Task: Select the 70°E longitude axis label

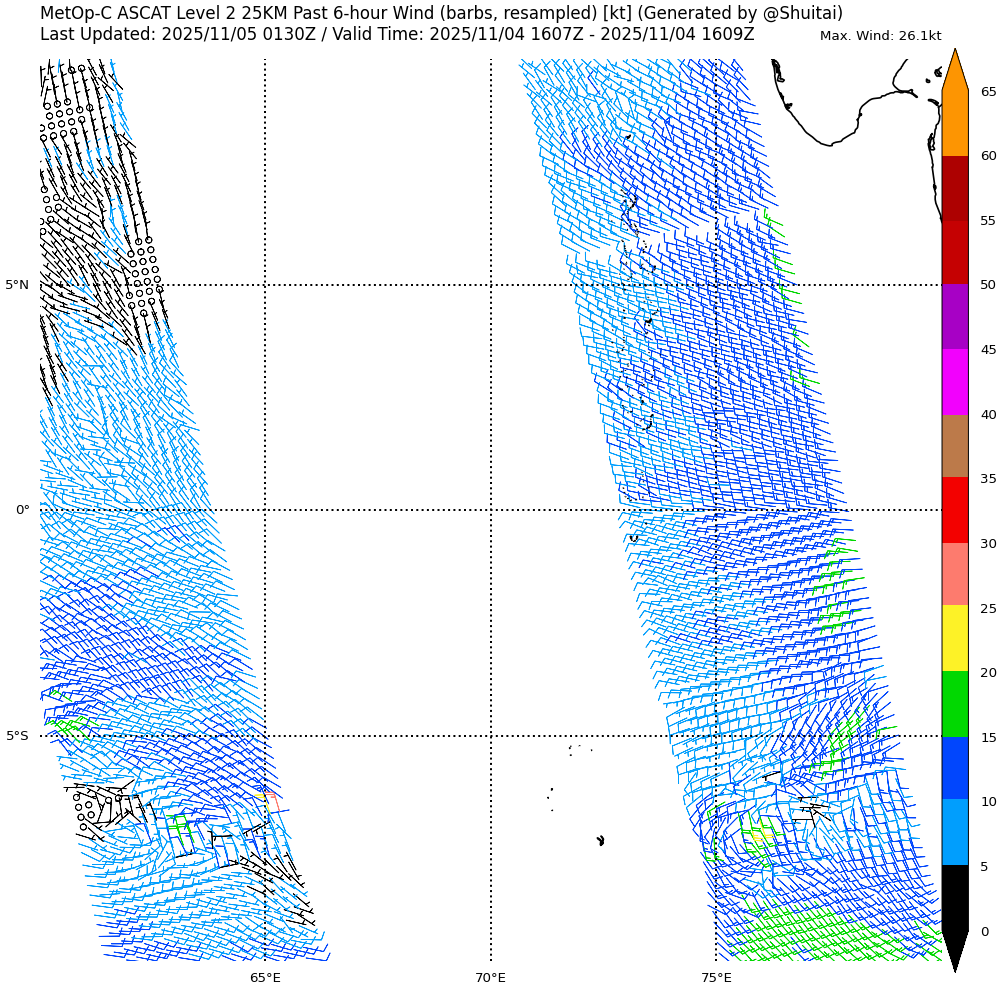Action: click(490, 977)
